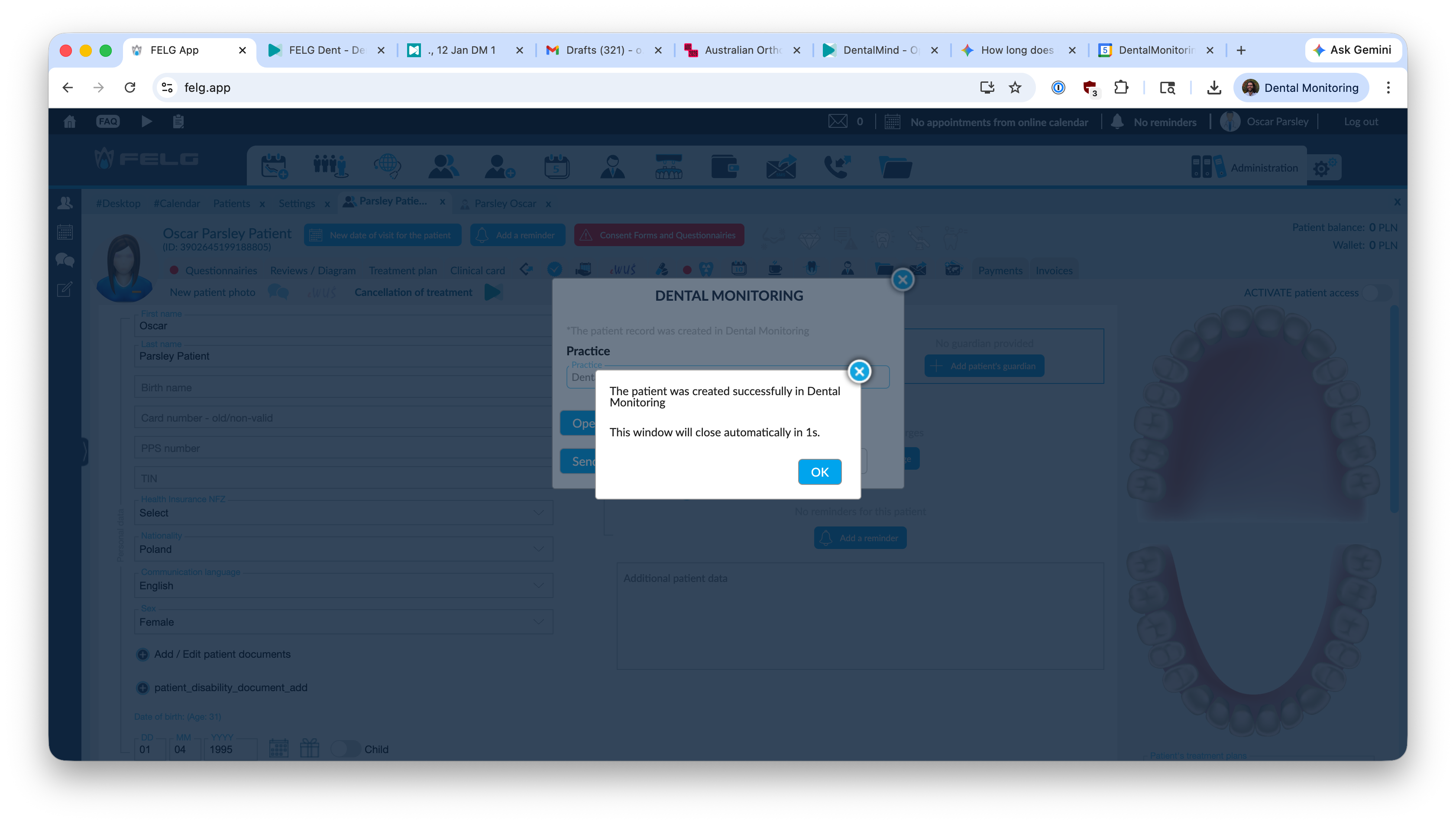Open the doctor staff icon
The image size is (1456, 825).
tap(612, 166)
